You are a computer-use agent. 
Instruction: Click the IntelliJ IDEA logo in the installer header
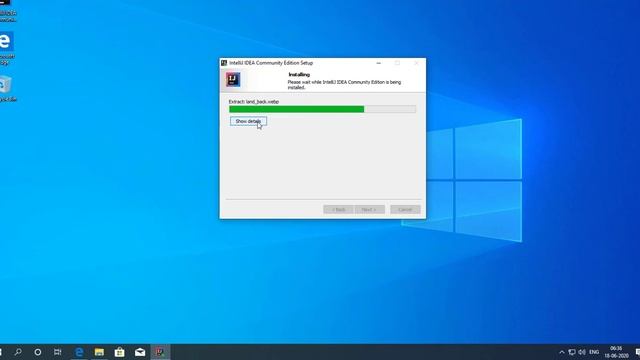coord(233,80)
